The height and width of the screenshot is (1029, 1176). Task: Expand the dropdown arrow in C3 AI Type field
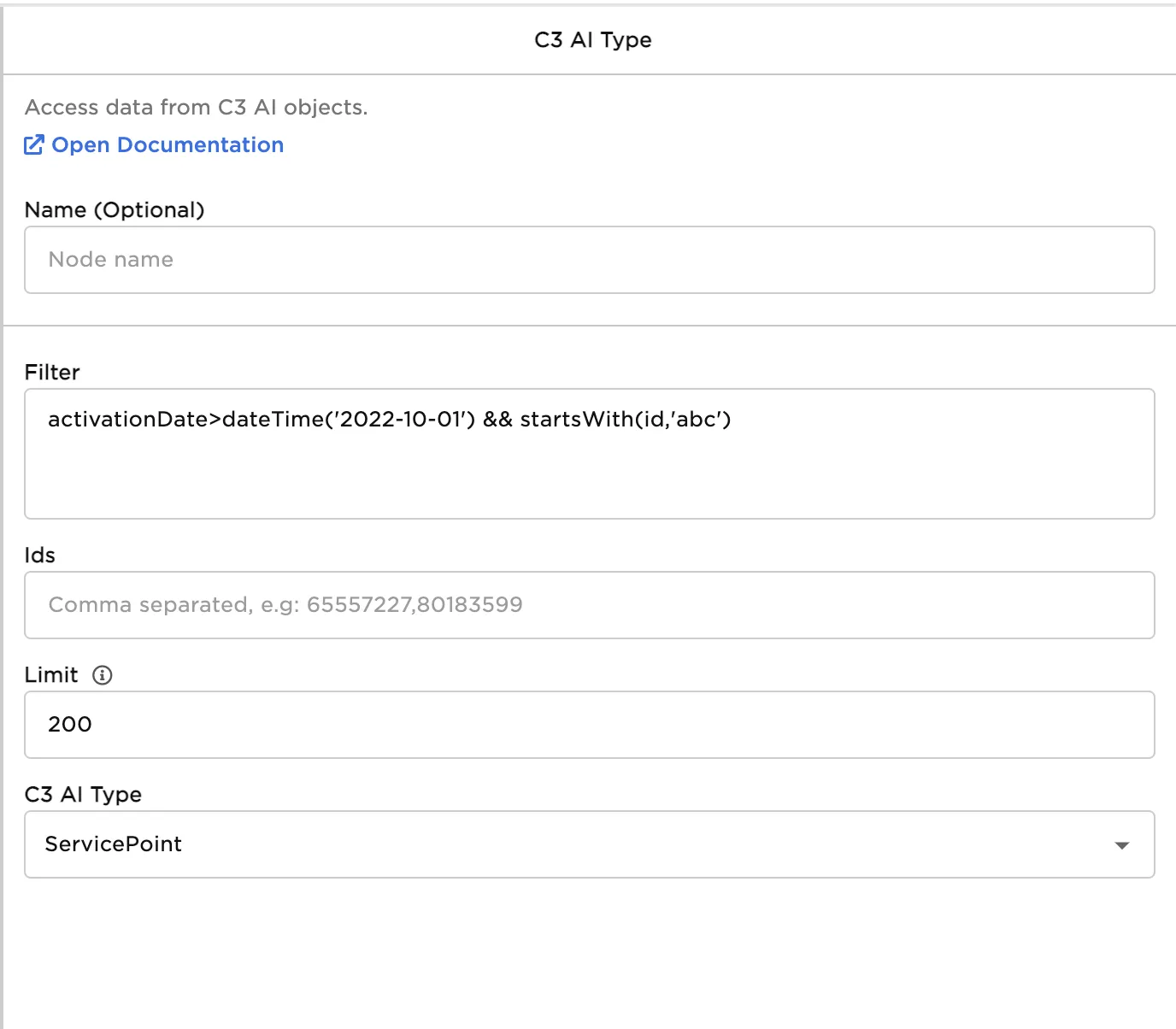[1121, 845]
